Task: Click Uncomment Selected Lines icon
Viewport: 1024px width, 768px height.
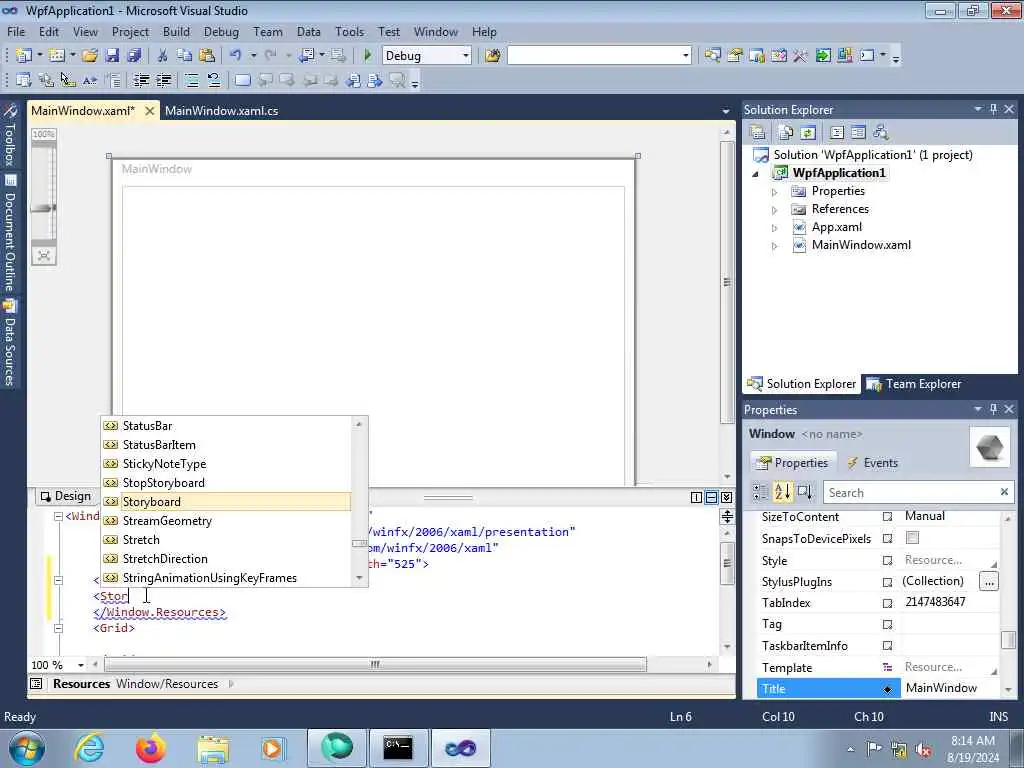Action: pos(214,80)
